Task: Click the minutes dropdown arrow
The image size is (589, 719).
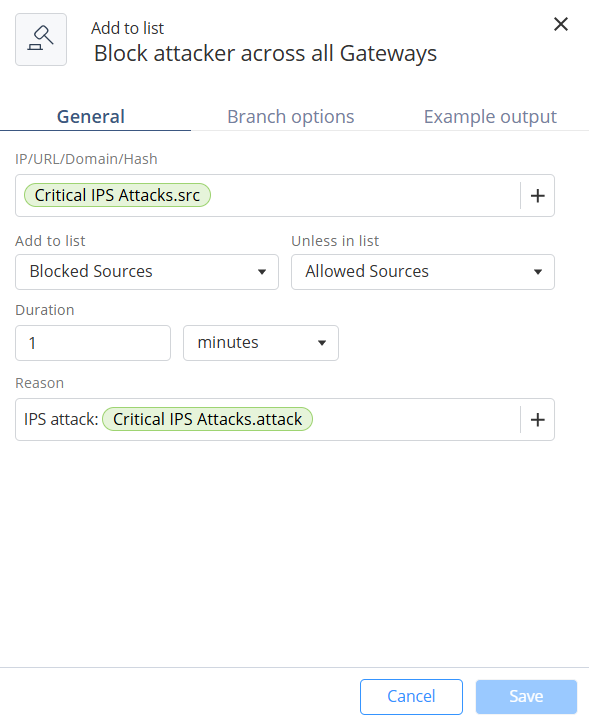Action: click(x=322, y=343)
